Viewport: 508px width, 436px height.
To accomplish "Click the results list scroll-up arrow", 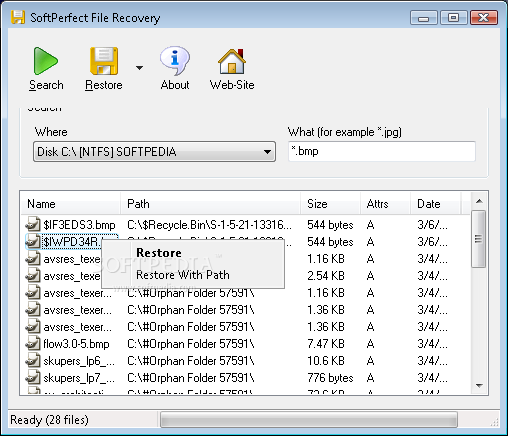I will (x=479, y=201).
